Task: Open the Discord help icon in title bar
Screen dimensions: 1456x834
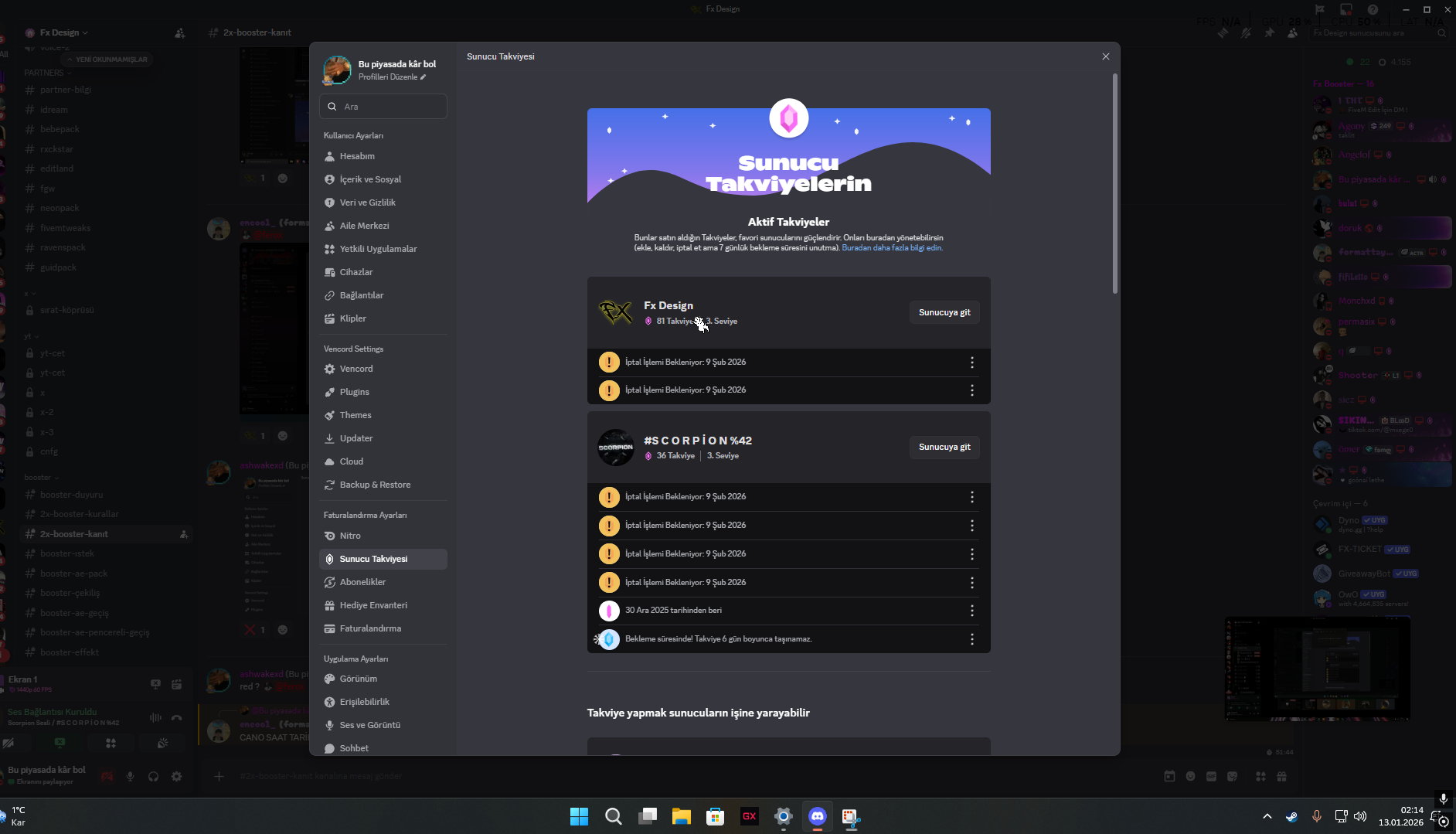Action: click(x=1373, y=9)
